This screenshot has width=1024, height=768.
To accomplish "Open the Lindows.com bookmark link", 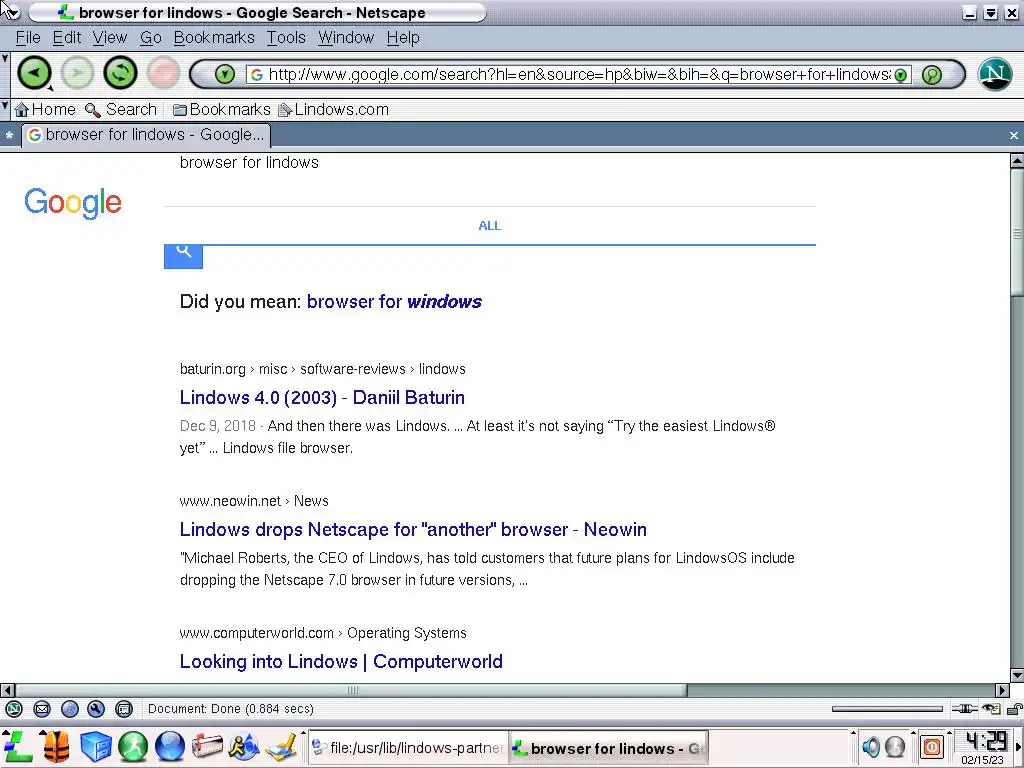I will 334,109.
